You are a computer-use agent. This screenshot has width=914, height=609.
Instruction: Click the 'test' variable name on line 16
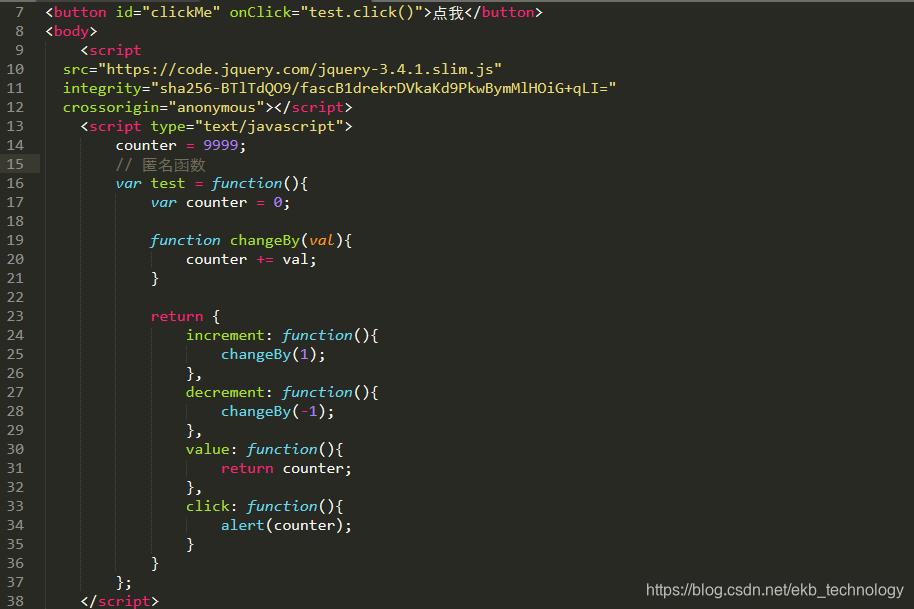(168, 184)
